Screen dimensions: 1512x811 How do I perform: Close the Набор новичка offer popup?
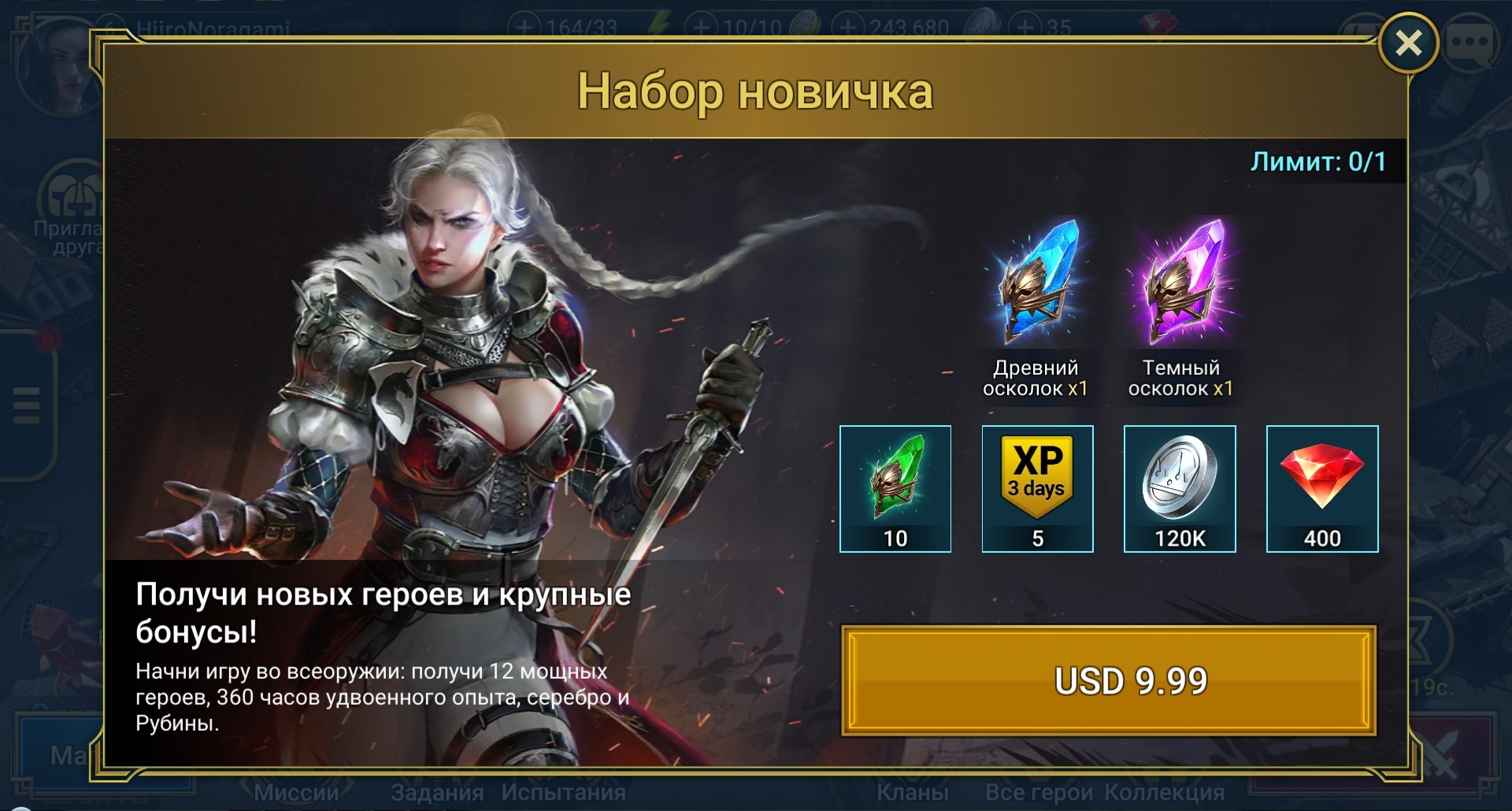tap(1408, 43)
